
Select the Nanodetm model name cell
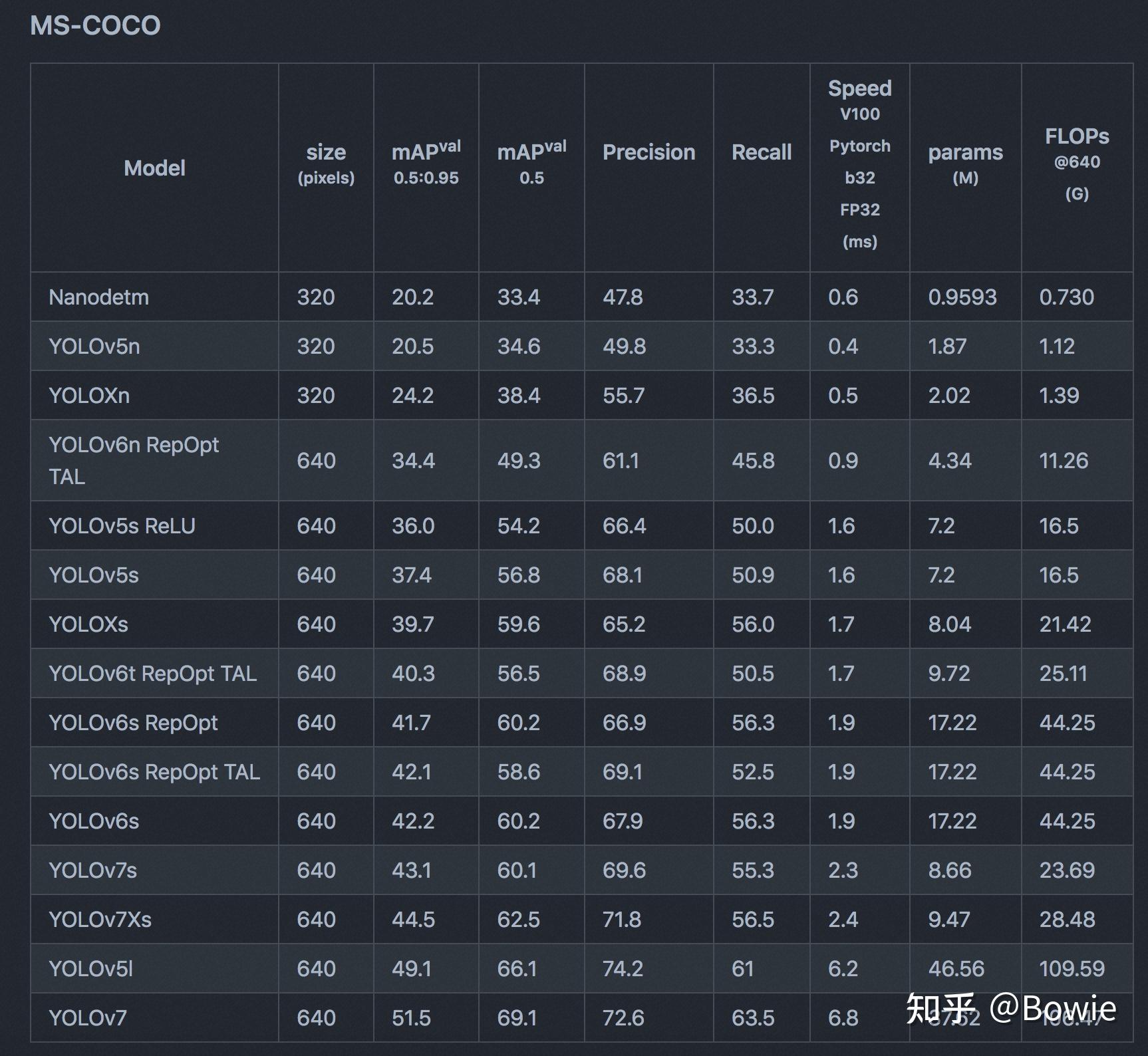click(99, 297)
